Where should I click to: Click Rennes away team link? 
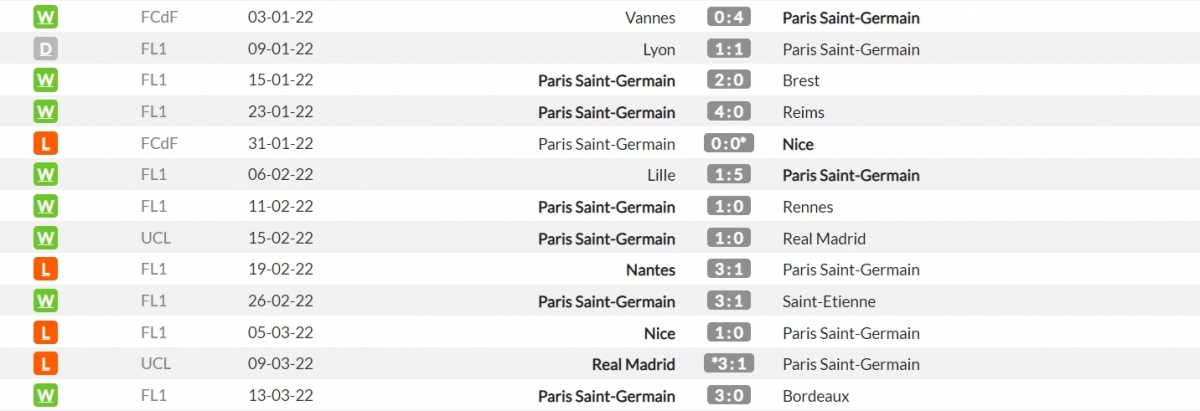808,207
